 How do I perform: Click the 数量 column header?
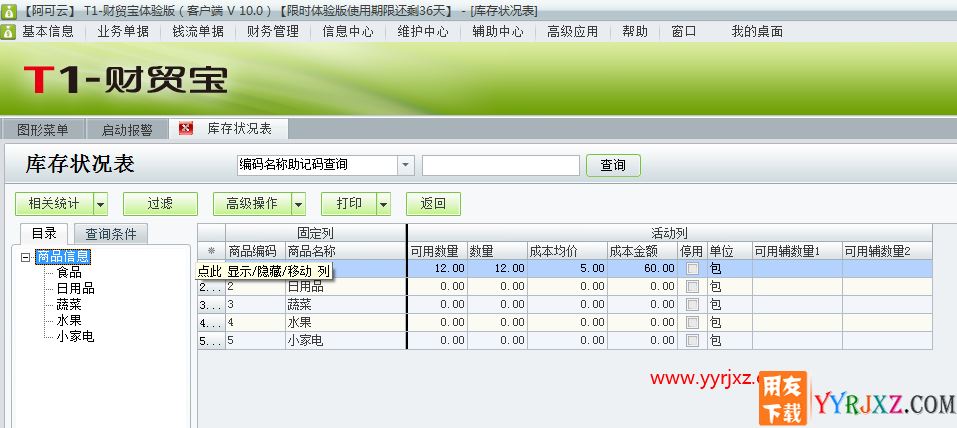(497, 251)
